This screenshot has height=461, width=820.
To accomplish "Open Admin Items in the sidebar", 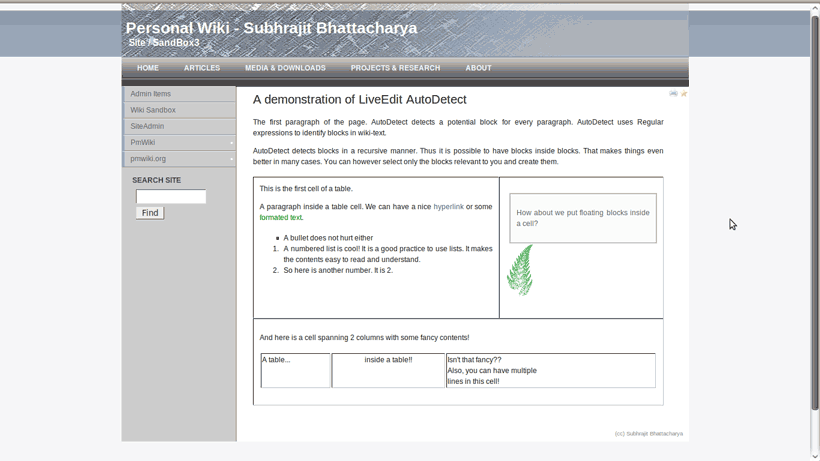I will (x=179, y=94).
